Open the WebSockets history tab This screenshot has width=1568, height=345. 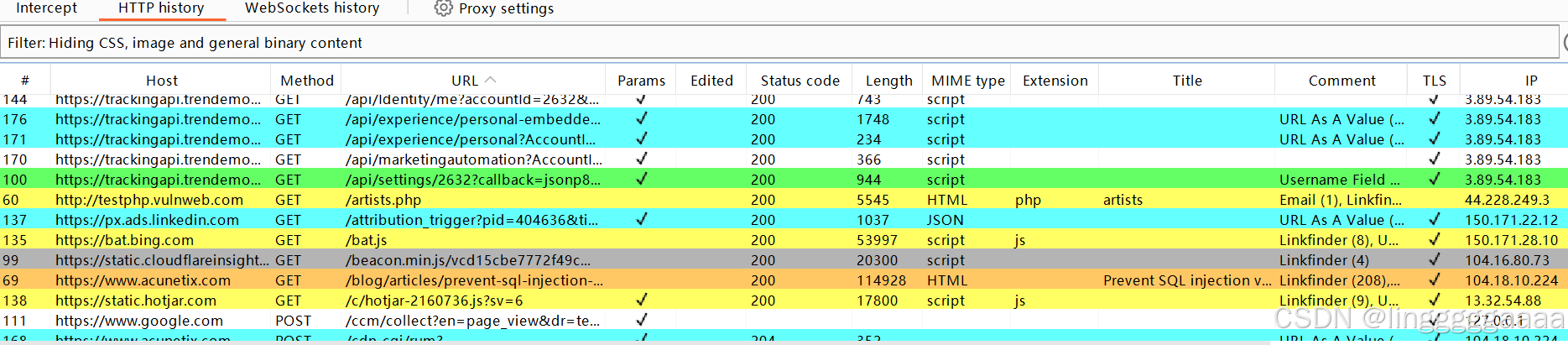312,8
